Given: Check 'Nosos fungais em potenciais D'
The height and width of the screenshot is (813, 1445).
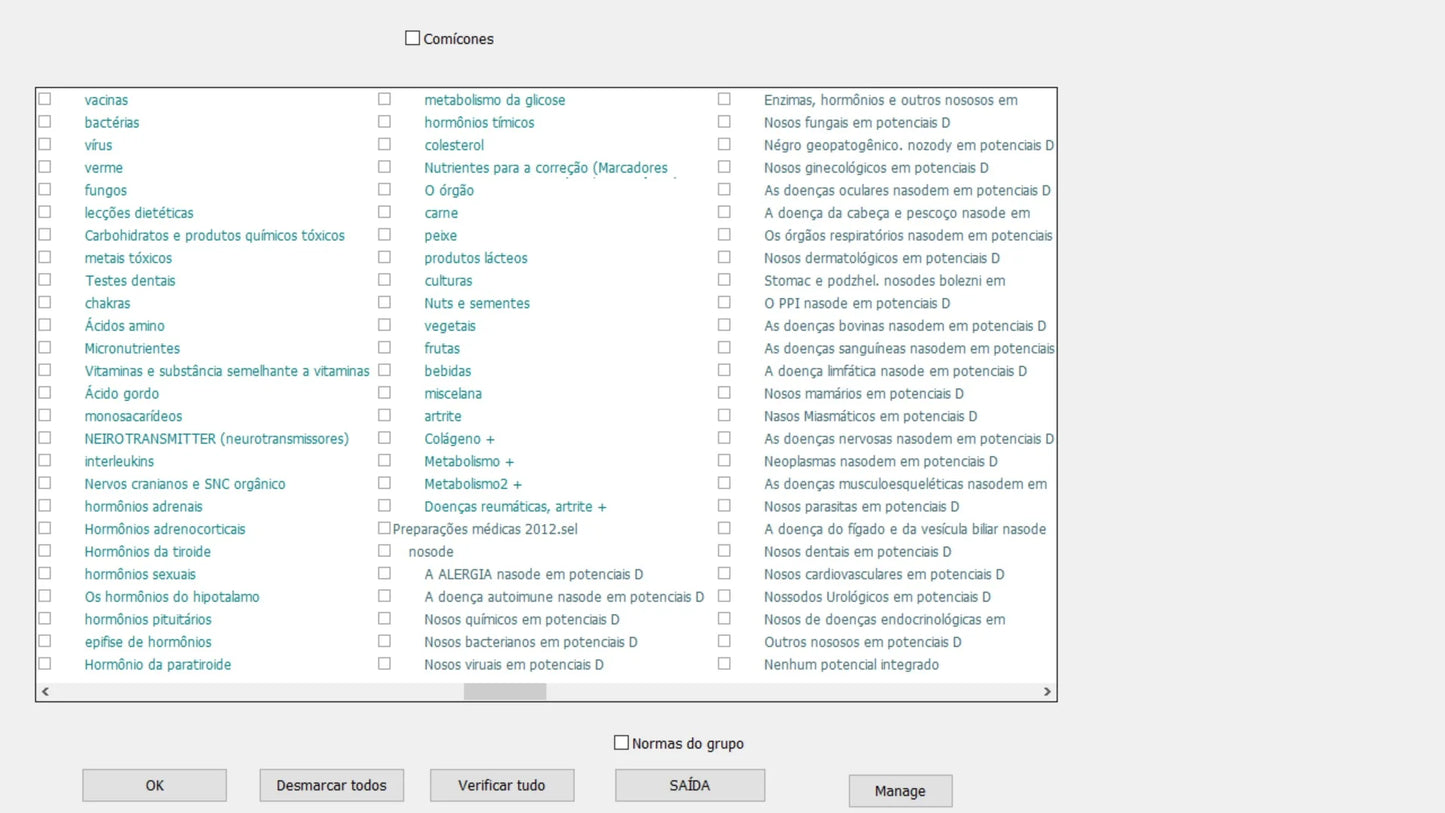Looking at the screenshot, I should pos(724,122).
